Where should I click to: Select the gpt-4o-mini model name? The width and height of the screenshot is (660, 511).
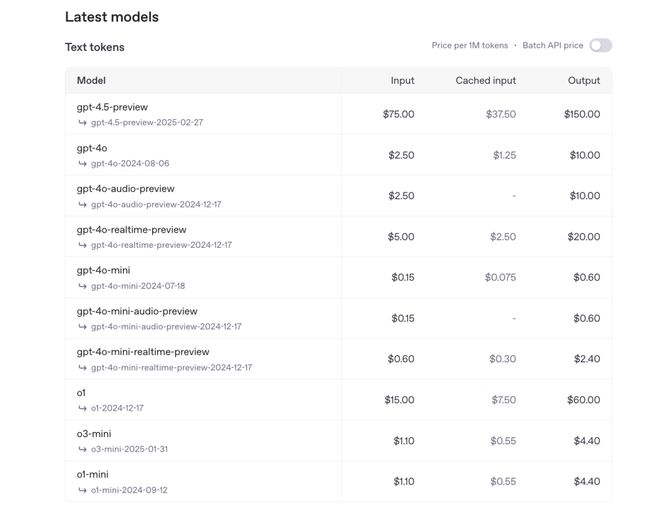103,270
